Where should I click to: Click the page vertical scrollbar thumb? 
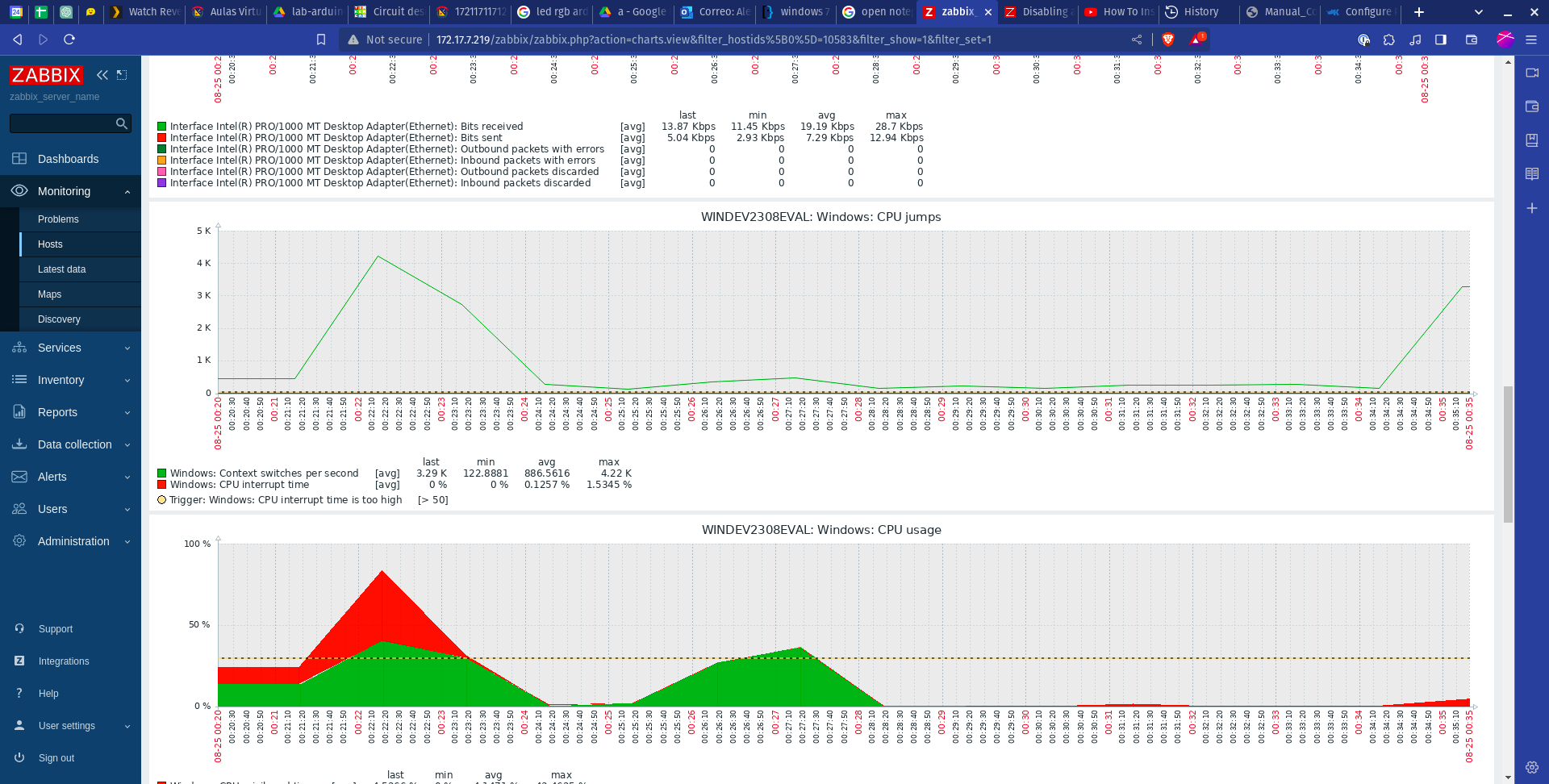click(1508, 454)
